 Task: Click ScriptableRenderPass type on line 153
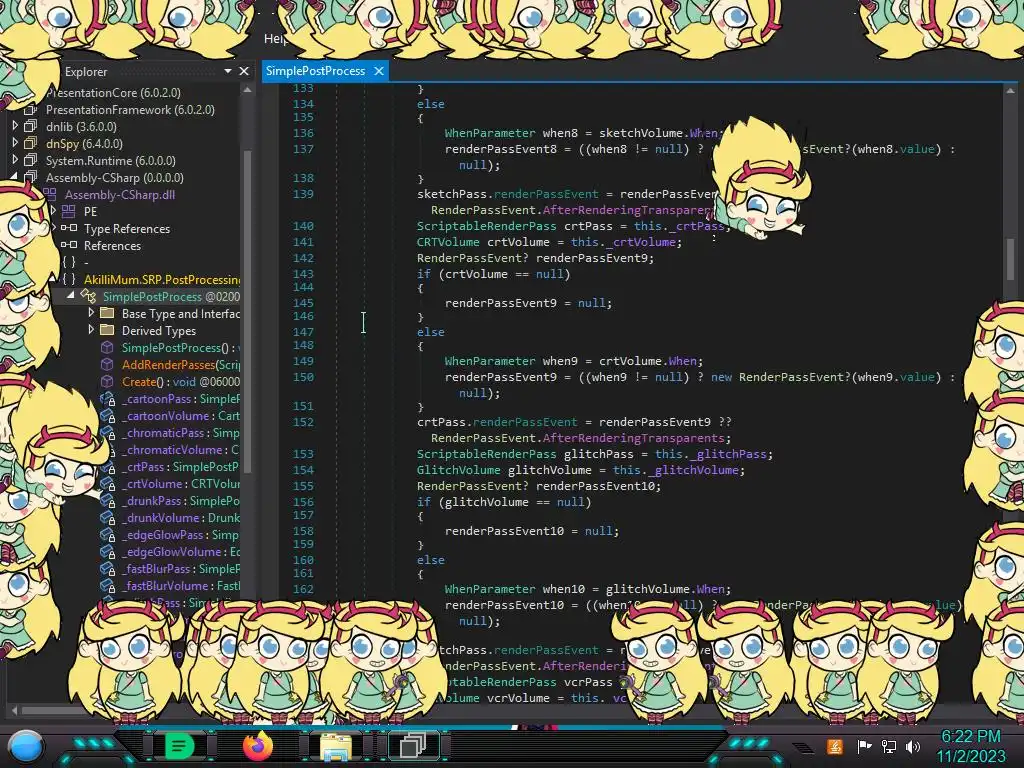(487, 454)
